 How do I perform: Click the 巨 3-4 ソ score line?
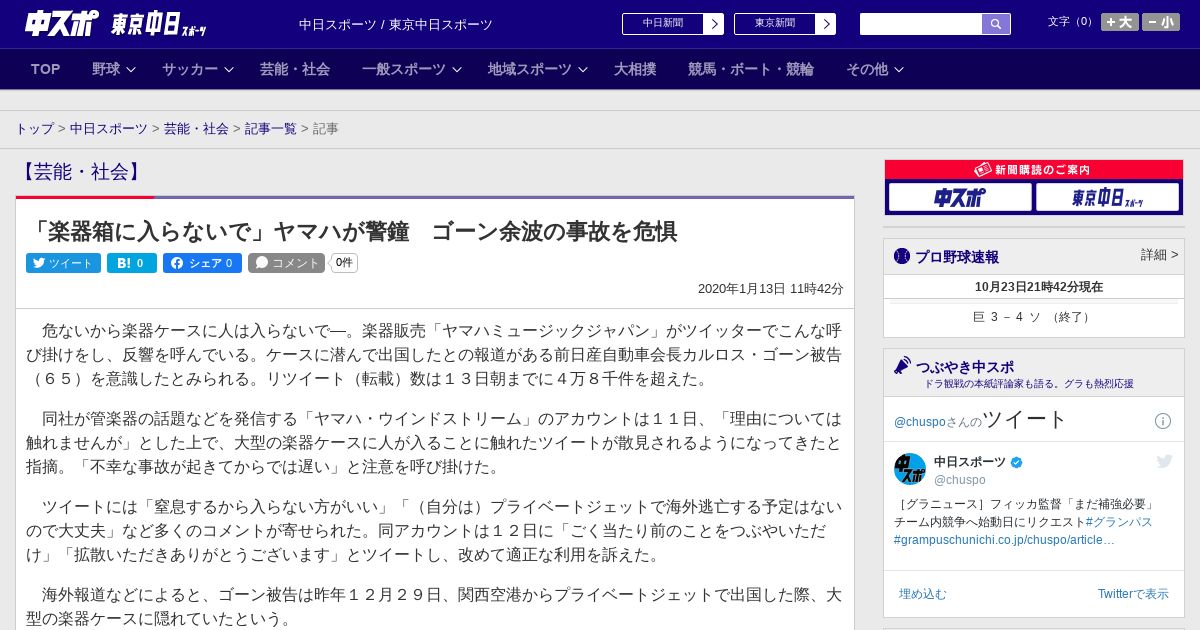(x=1034, y=317)
